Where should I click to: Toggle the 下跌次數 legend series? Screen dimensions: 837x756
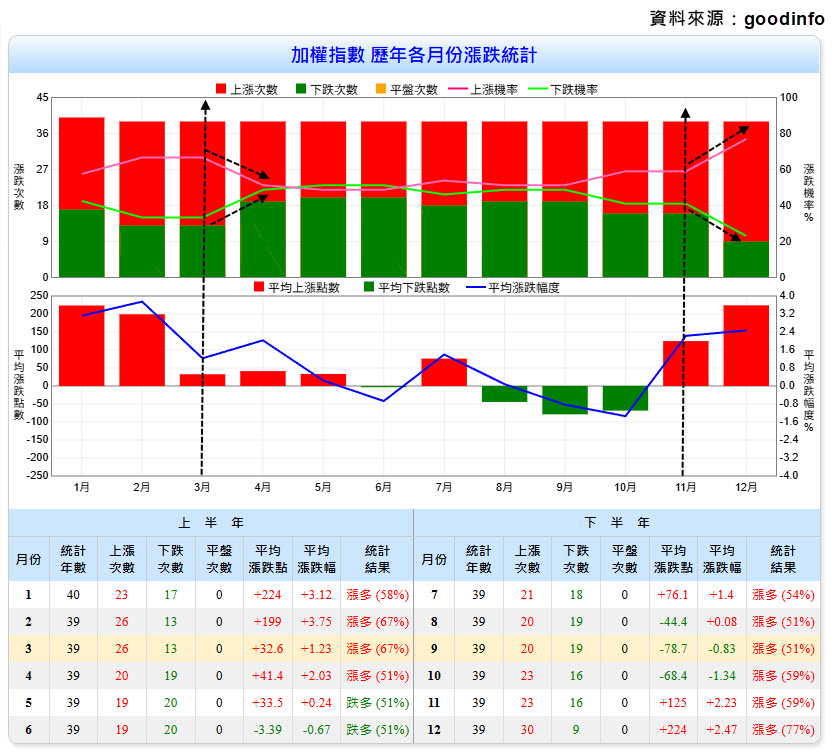[x=327, y=89]
